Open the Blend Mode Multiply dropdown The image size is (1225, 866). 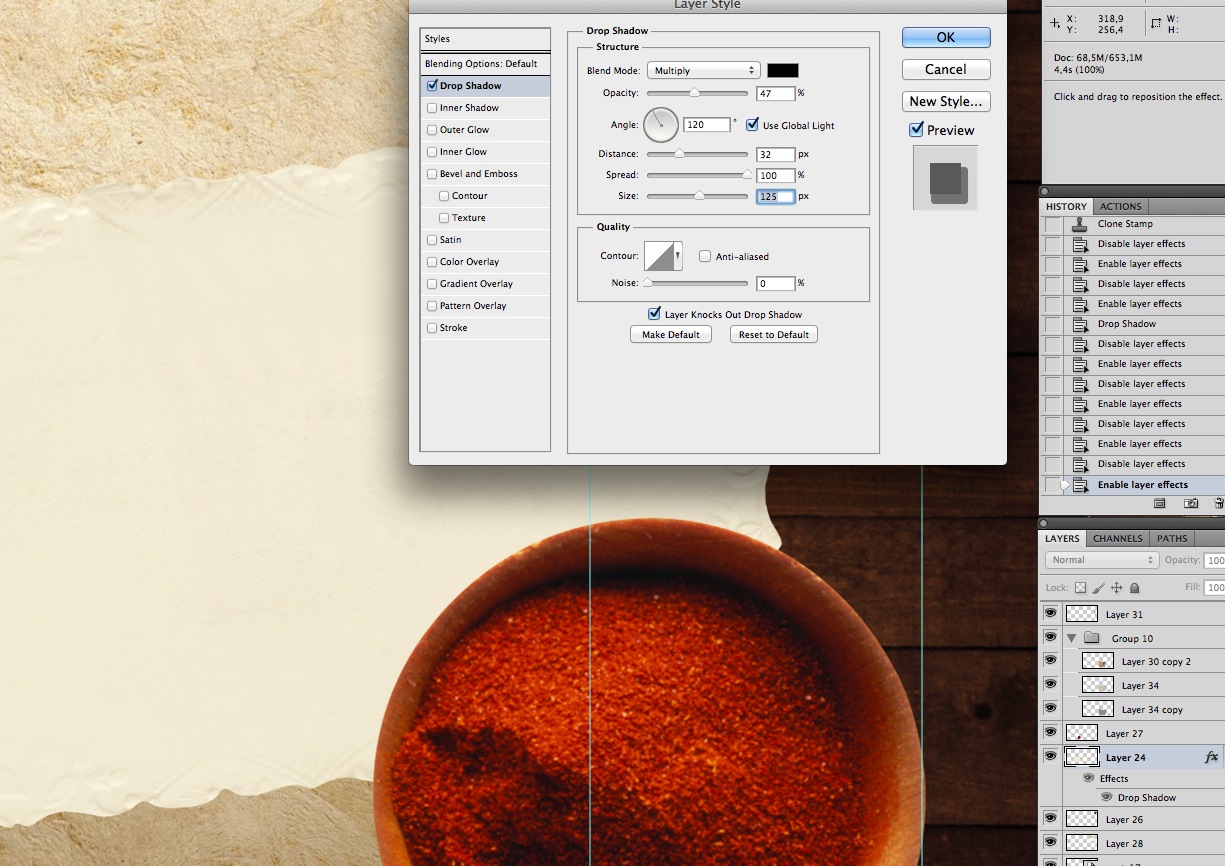coord(704,71)
